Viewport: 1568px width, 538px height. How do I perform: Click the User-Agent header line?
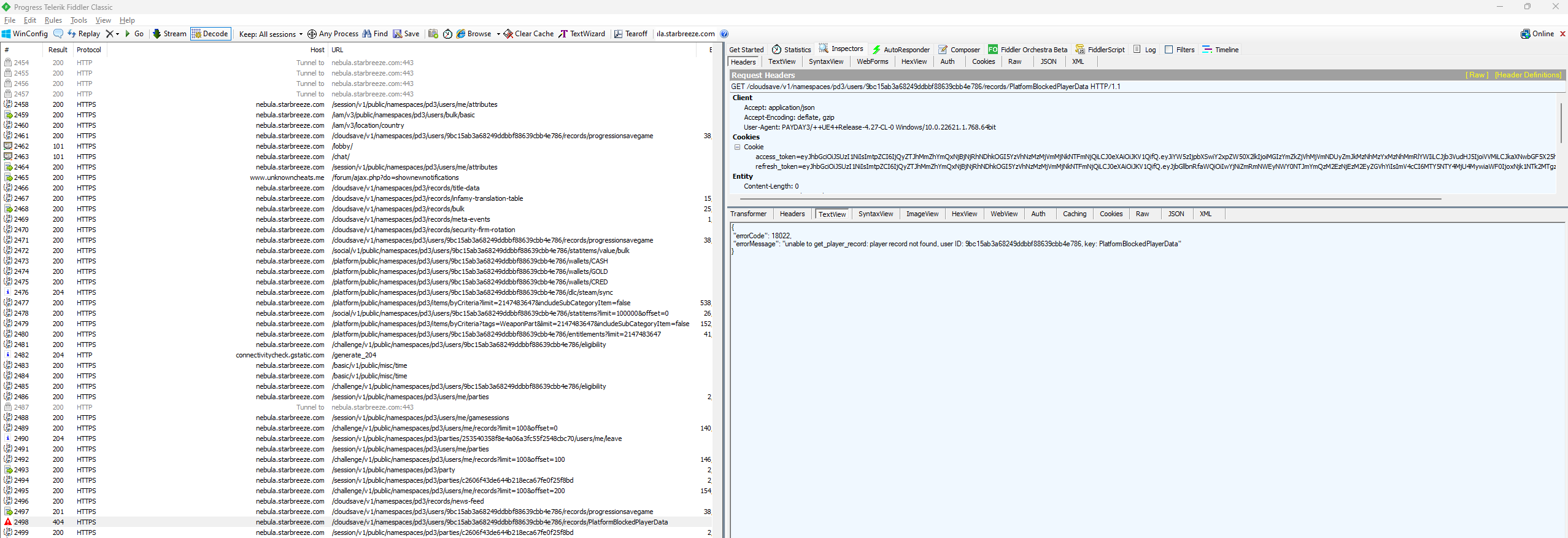(870, 127)
